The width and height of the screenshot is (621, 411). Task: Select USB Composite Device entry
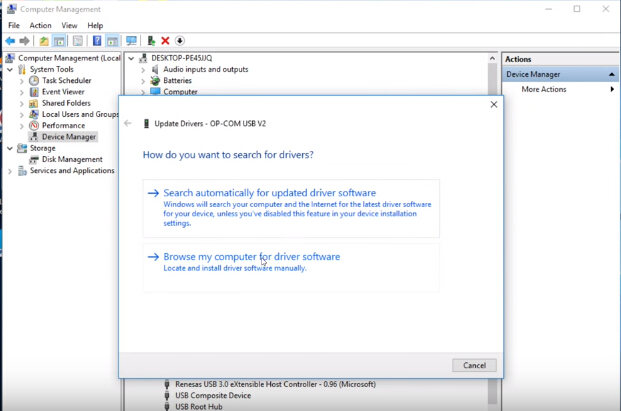click(213, 395)
